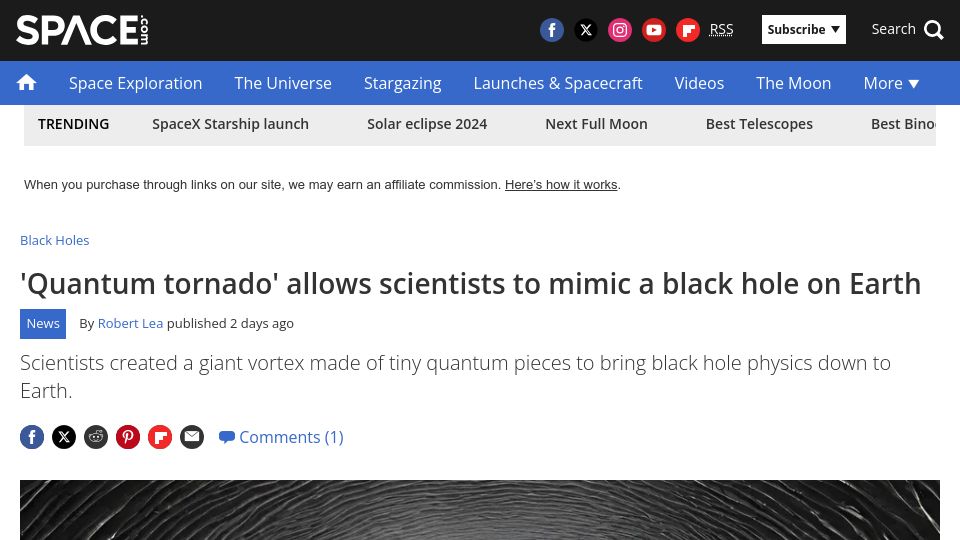Open the RSS feed link
This screenshot has height=540, width=960.
[x=721, y=29]
